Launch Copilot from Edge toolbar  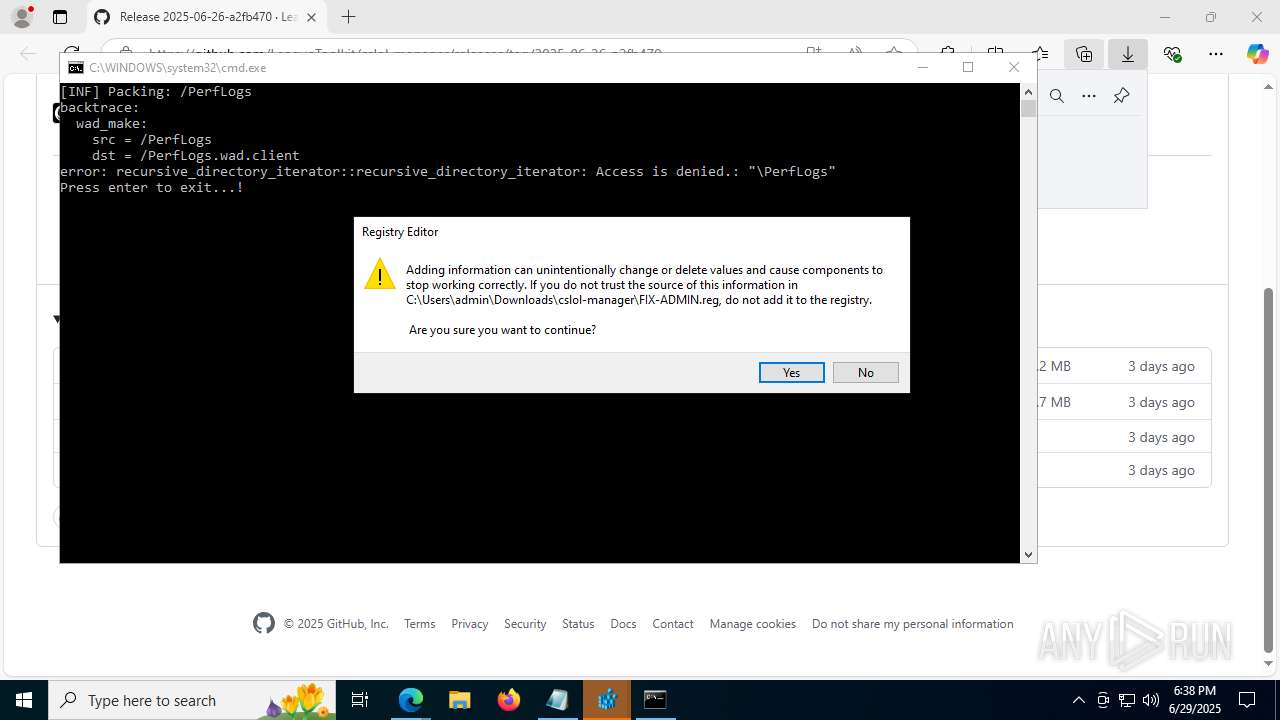(x=1257, y=54)
